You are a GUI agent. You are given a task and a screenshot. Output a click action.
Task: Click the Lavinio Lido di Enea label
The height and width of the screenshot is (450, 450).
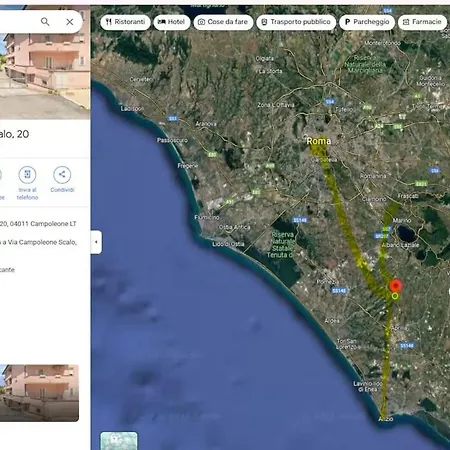pos(368,387)
